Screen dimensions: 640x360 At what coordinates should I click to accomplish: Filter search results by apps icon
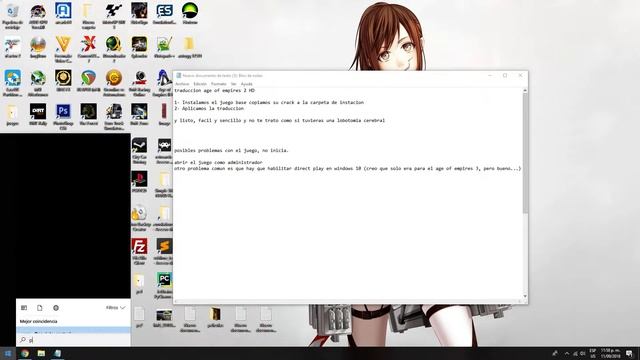point(24,308)
